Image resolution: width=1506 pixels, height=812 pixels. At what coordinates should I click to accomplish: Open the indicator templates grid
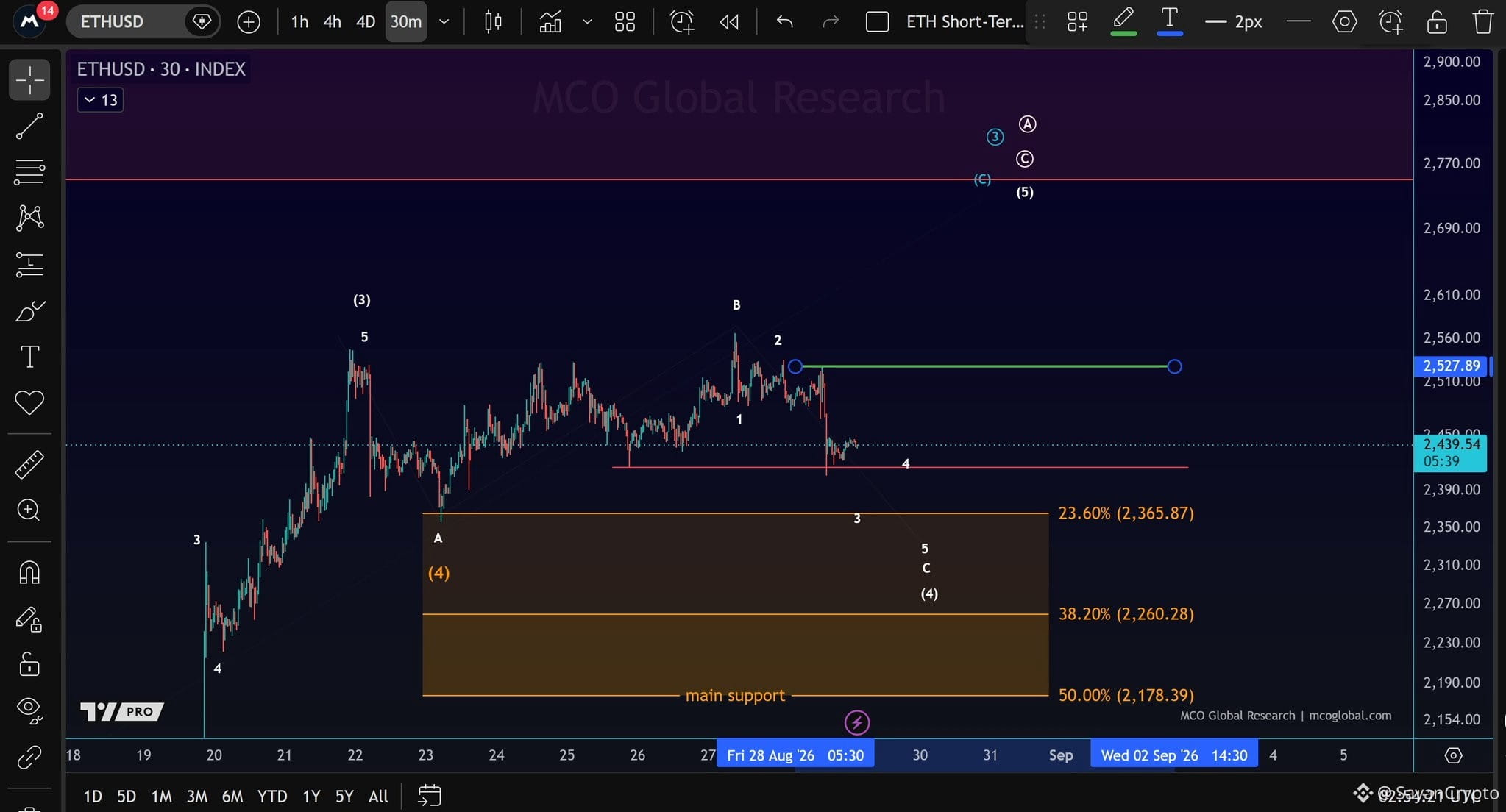coord(625,22)
